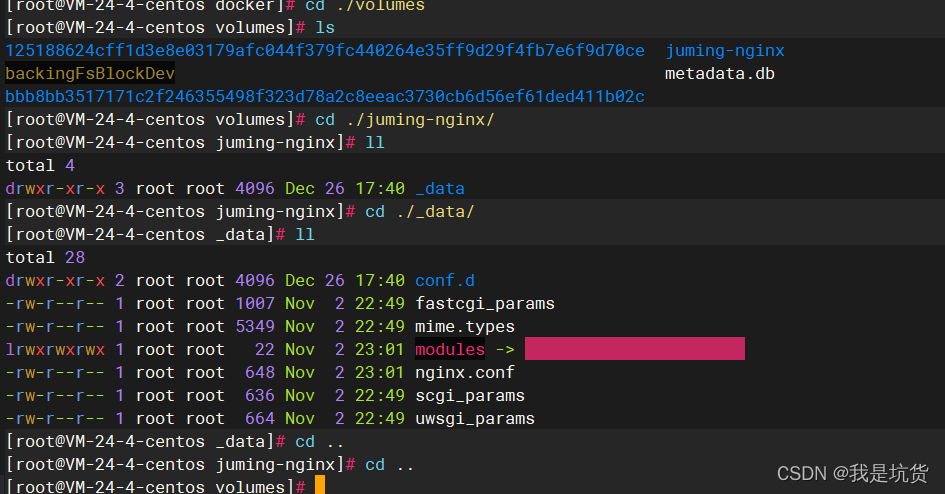Click the blue _data directory entry
Image resolution: width=945 pixels, height=494 pixels.
pos(439,189)
